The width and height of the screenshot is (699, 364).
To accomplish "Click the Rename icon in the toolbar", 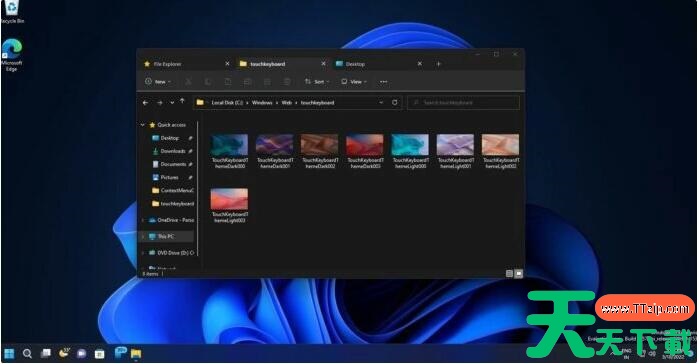I will 247,82.
